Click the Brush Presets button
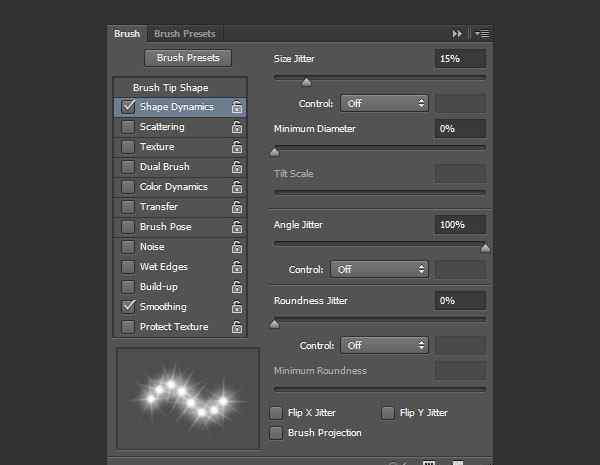600x465 pixels. click(188, 58)
